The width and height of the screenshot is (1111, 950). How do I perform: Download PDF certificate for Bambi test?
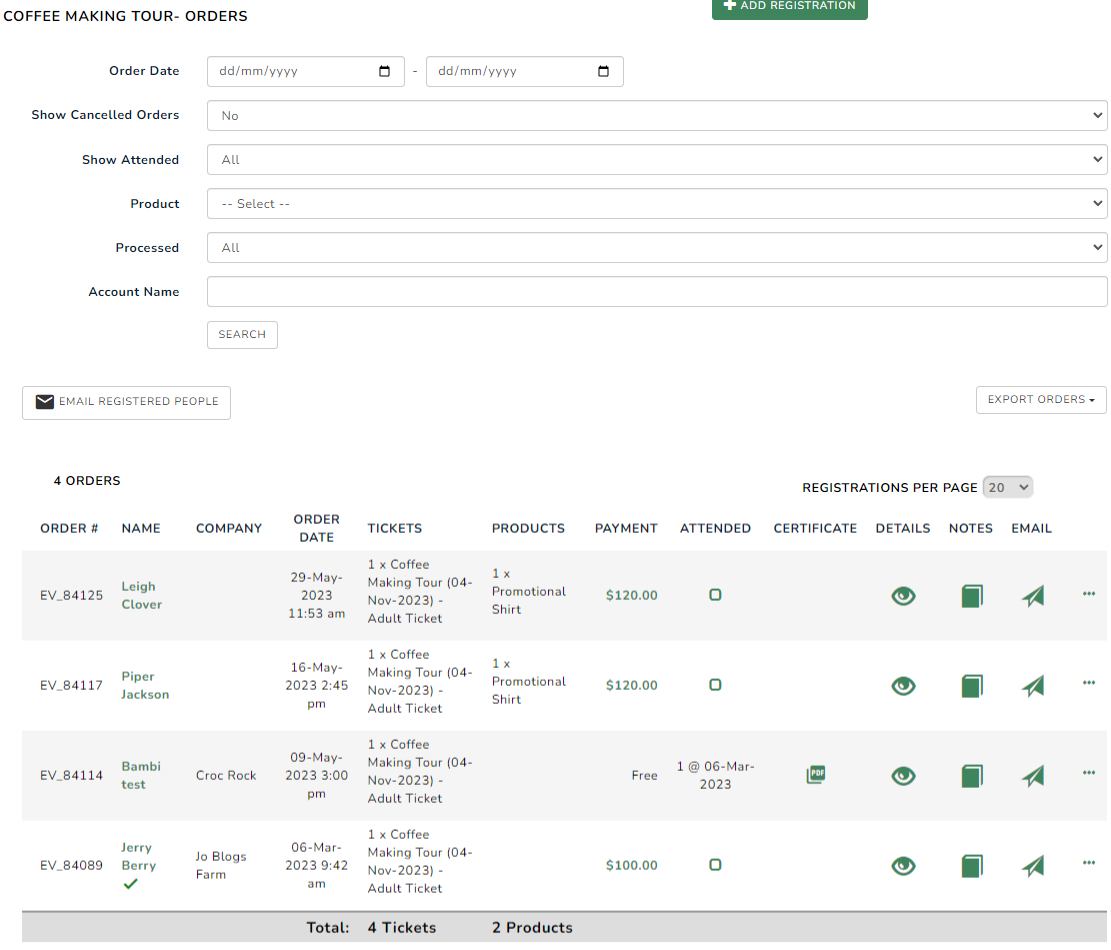click(816, 774)
